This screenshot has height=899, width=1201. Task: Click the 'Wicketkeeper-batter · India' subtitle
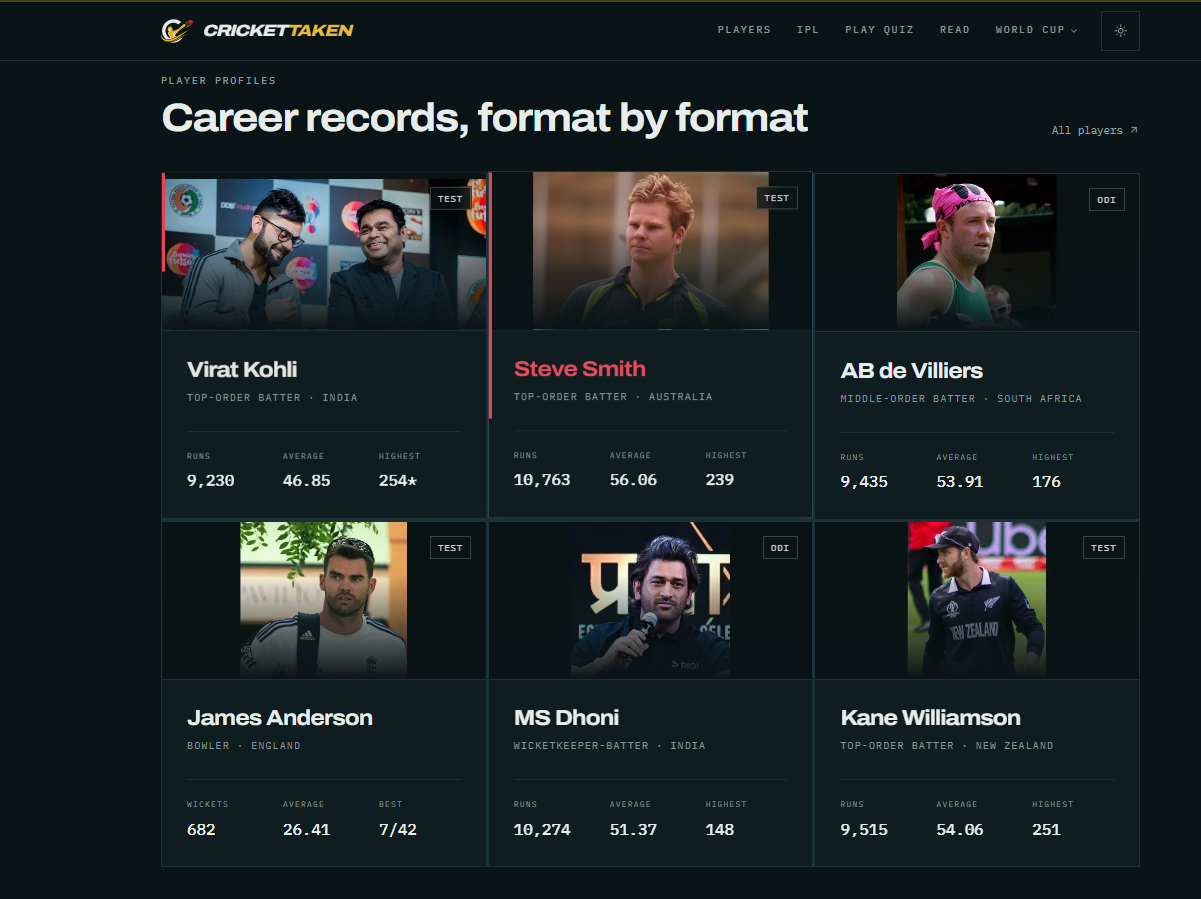(x=610, y=746)
